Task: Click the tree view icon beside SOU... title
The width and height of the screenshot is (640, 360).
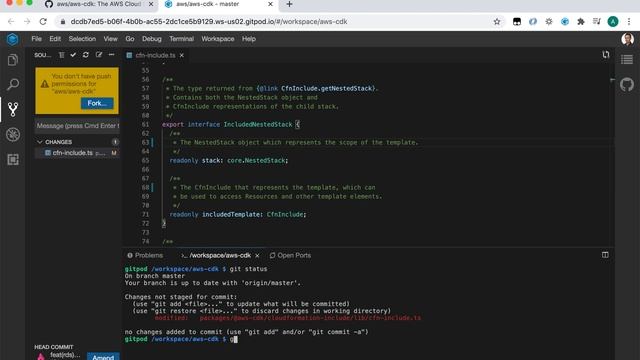Action: (x=61, y=55)
